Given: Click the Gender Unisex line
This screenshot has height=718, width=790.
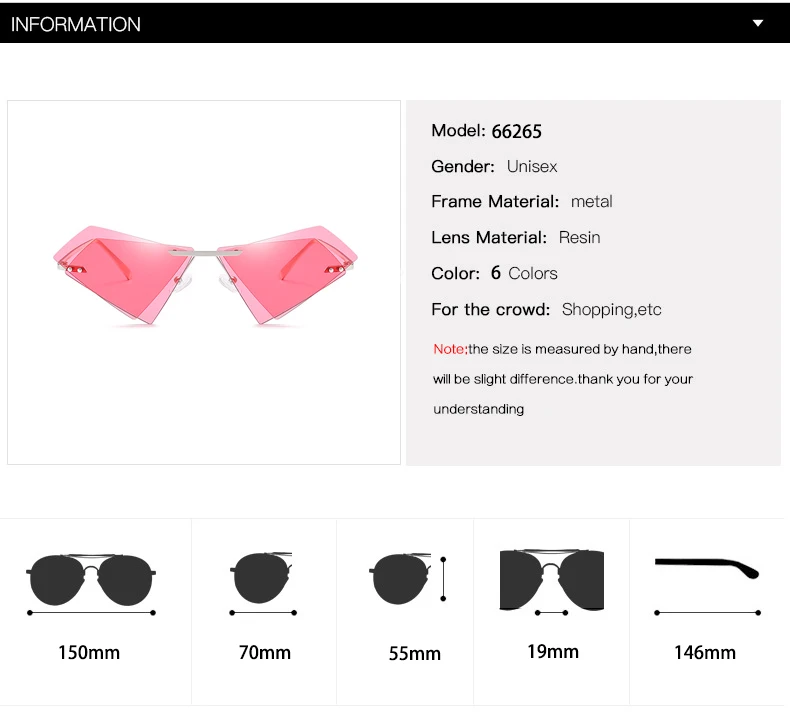Looking at the screenshot, I should click(x=494, y=166).
